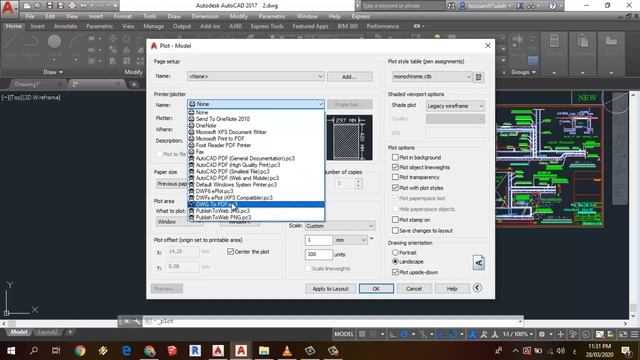
Task: Open Shade plot Legacy wireframe dropdown
Action: 455,106
